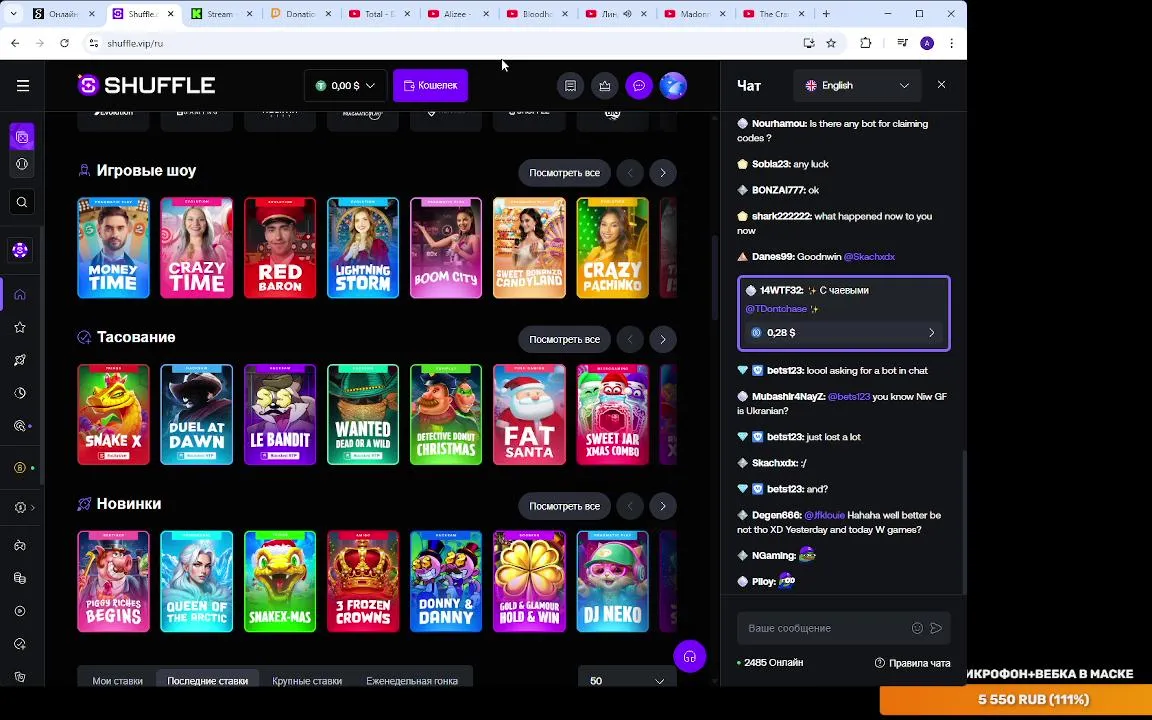Open Lightning Storm game thumbnail
The width and height of the screenshot is (1152, 720).
coord(363,248)
